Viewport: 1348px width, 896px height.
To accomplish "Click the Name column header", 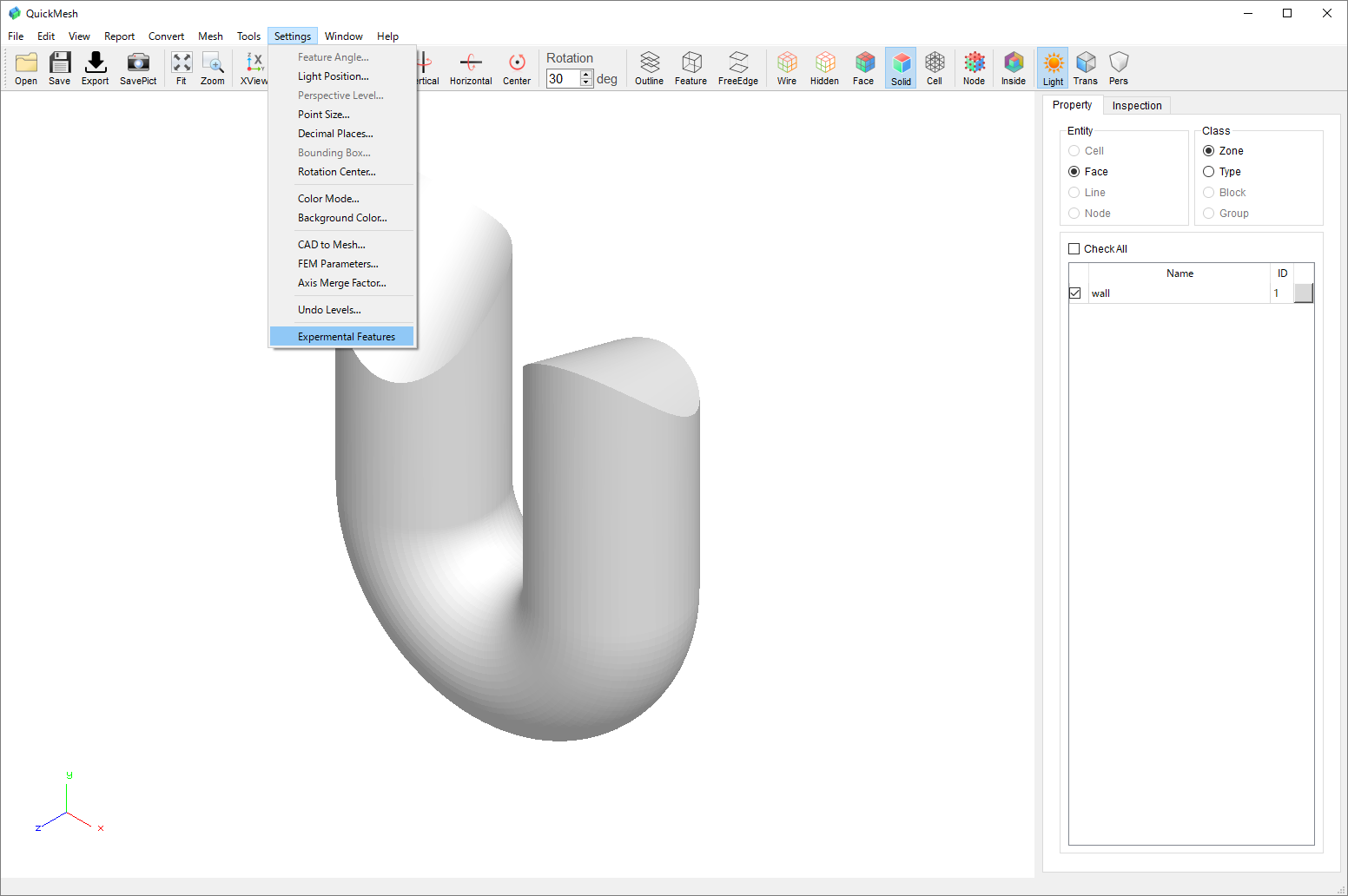I will tap(1179, 273).
